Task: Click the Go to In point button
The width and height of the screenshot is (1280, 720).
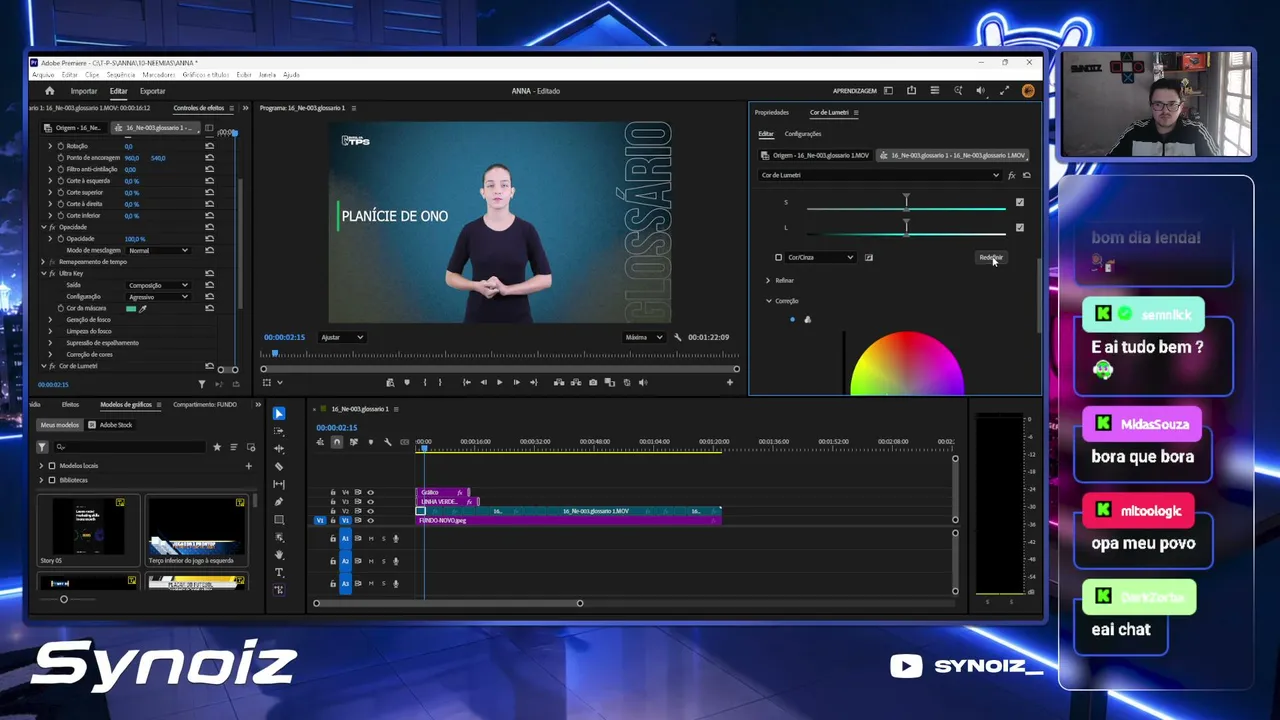Action: [x=467, y=382]
